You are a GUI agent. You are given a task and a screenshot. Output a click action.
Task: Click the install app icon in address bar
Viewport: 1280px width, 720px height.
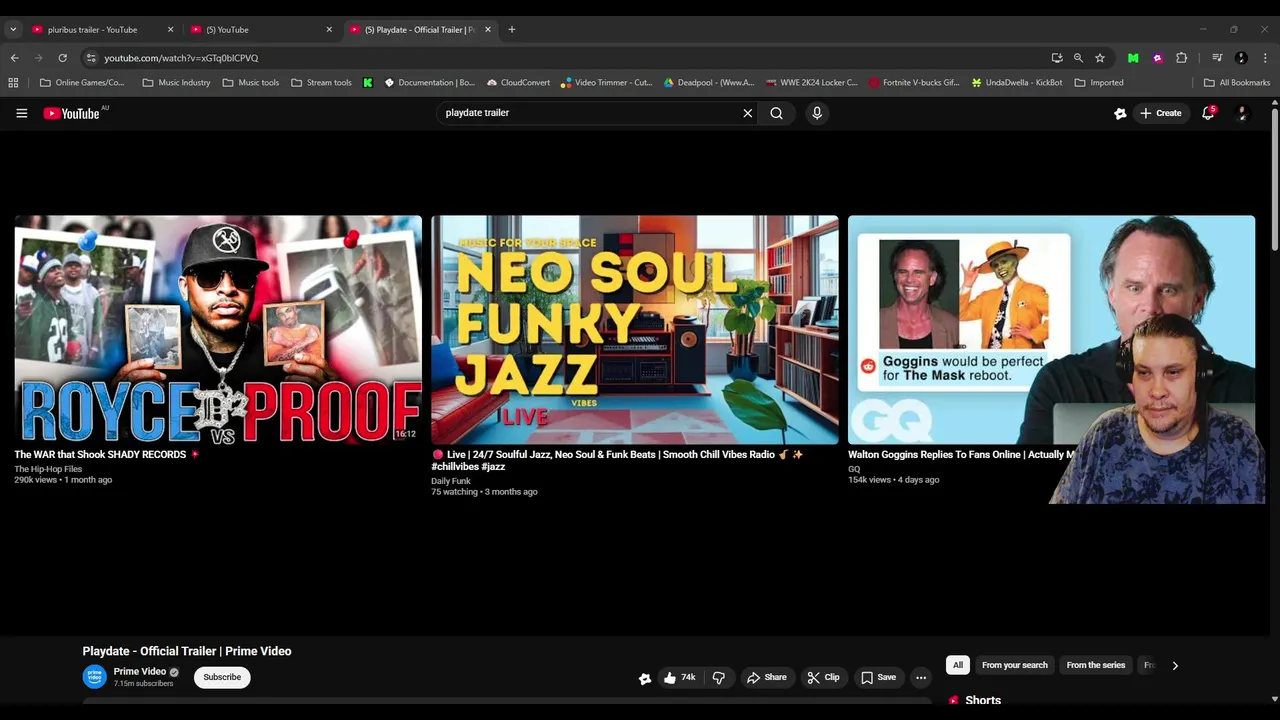tap(1057, 58)
